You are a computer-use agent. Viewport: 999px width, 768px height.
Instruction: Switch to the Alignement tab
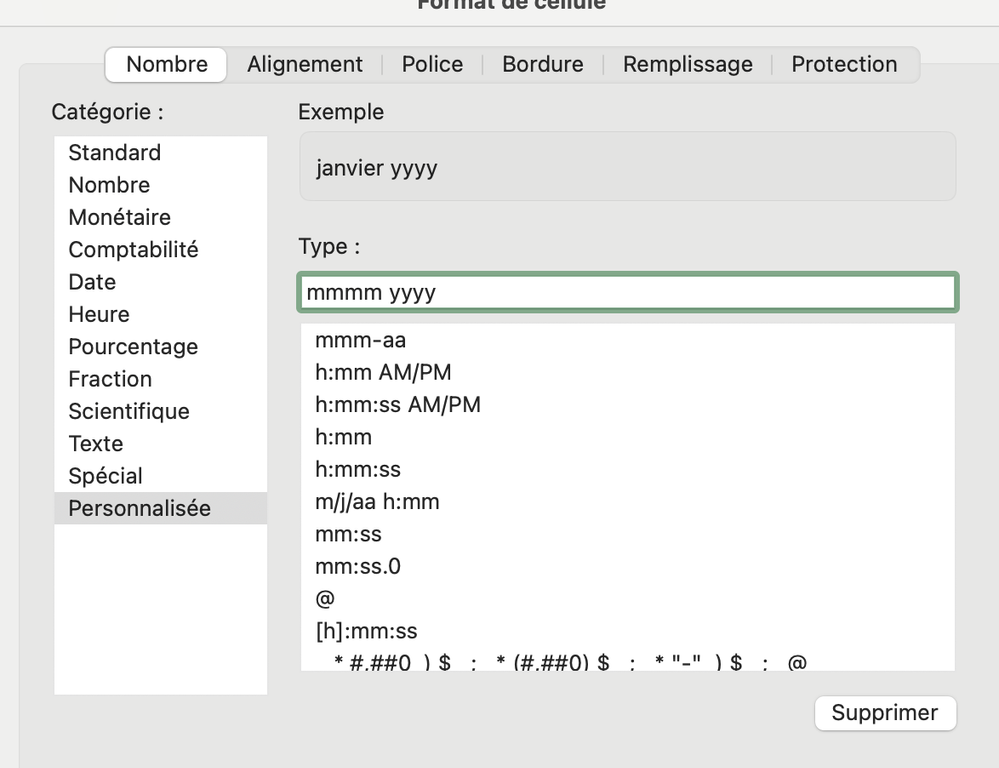click(x=305, y=64)
